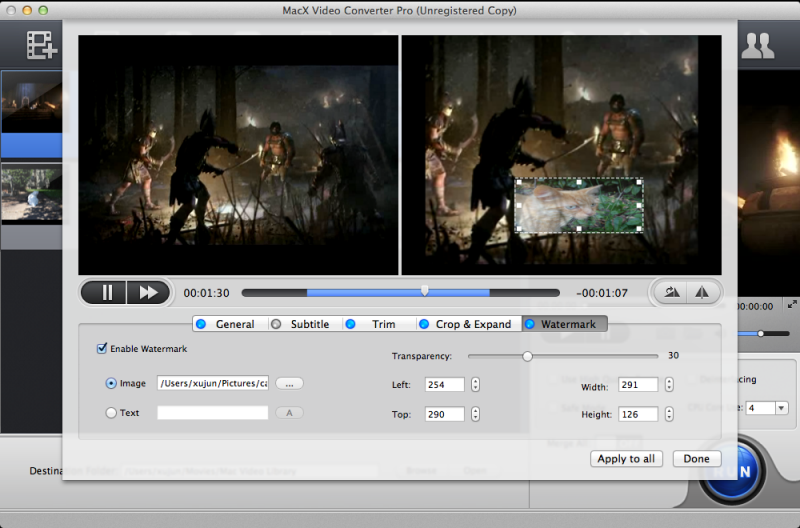This screenshot has height=528, width=800.
Task: Click the Width value stepper
Action: pos(669,385)
